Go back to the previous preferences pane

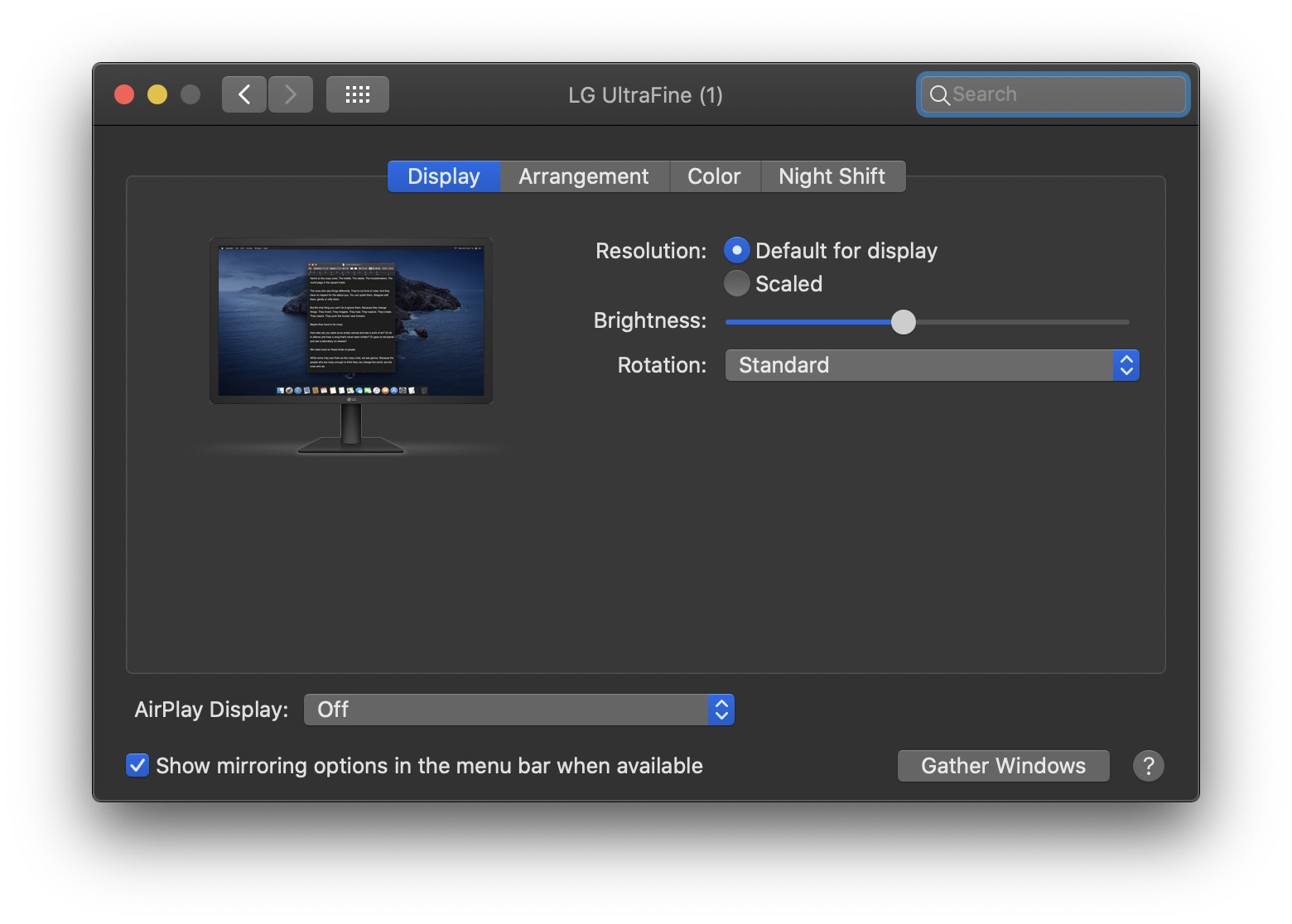244,94
